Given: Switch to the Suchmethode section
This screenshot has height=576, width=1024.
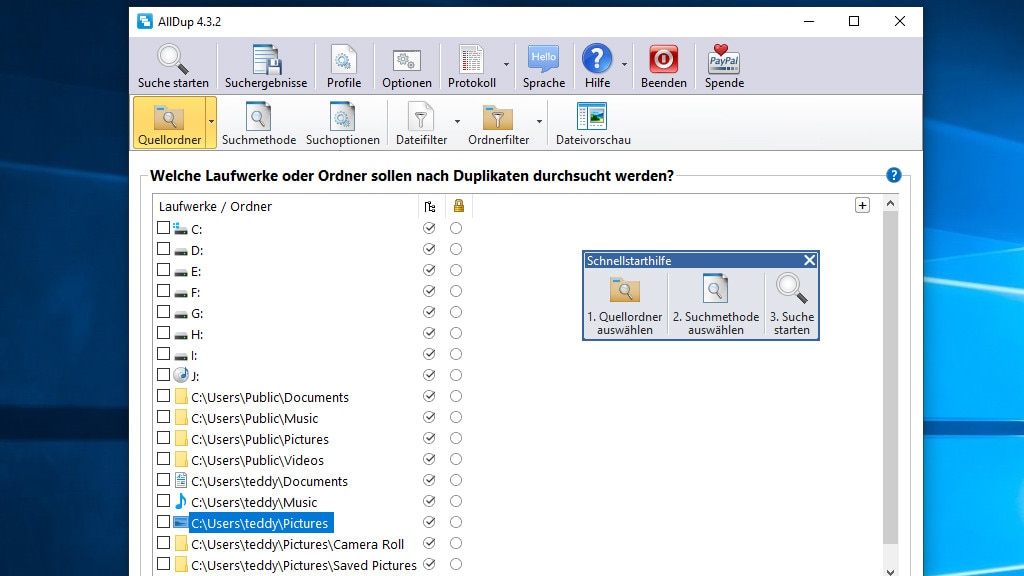Looking at the screenshot, I should click(x=258, y=122).
